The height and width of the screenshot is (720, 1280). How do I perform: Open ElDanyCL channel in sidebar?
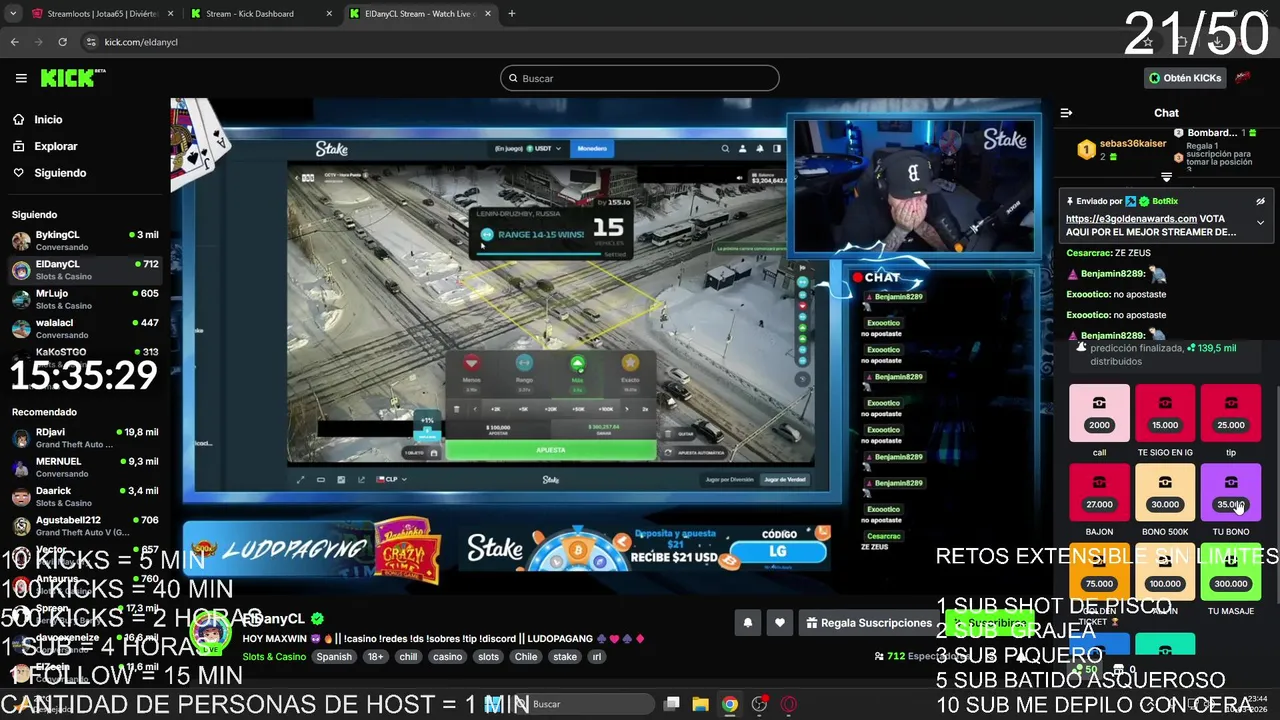tap(85, 269)
